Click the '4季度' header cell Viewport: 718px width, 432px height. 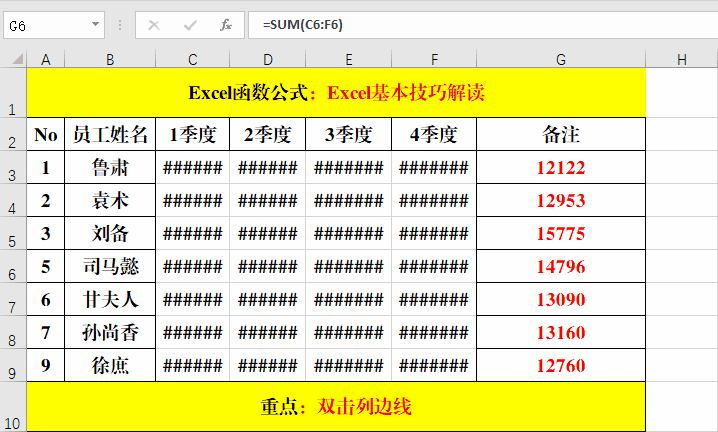click(x=434, y=134)
